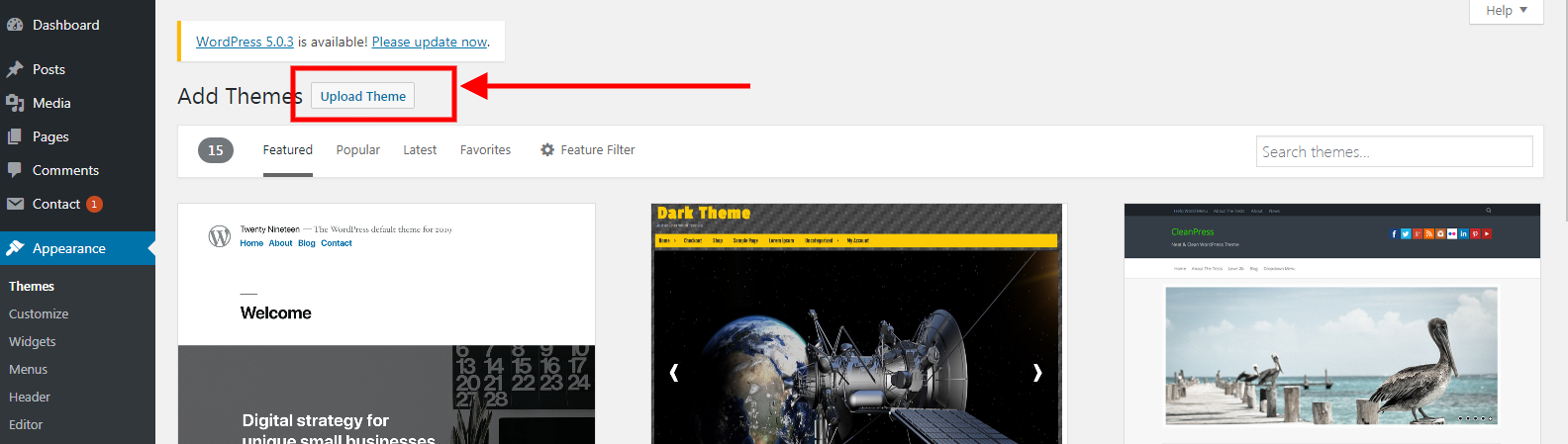Click the theme count 15 badge
Image resolution: width=1568 pixels, height=444 pixels.
[x=216, y=150]
